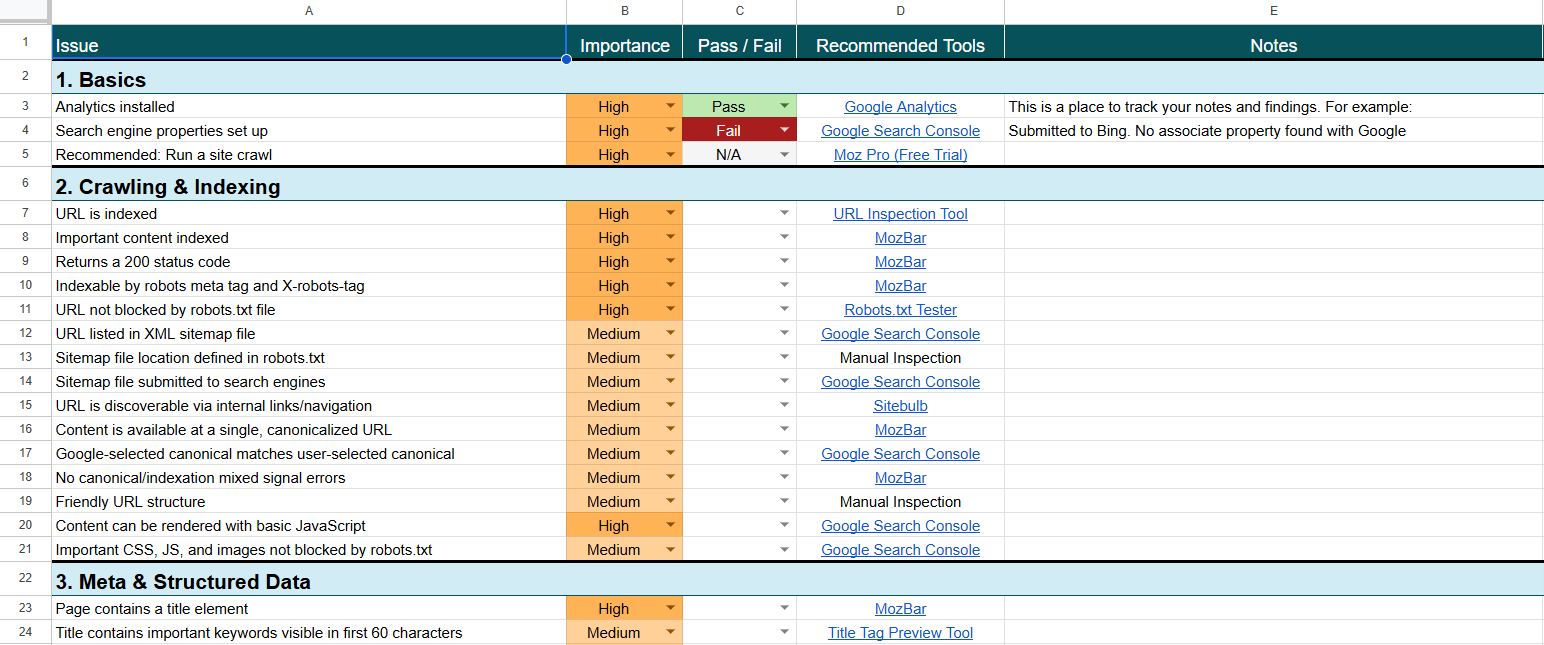Click note 'This is a place to track your notes'

[x=1210, y=106]
